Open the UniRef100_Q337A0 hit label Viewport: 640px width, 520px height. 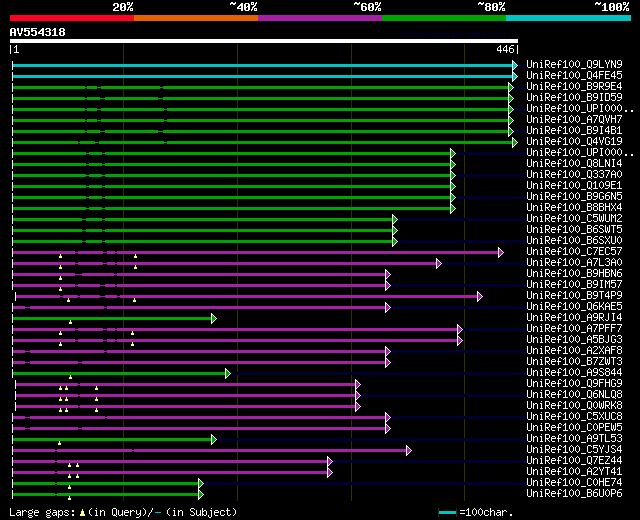point(574,174)
